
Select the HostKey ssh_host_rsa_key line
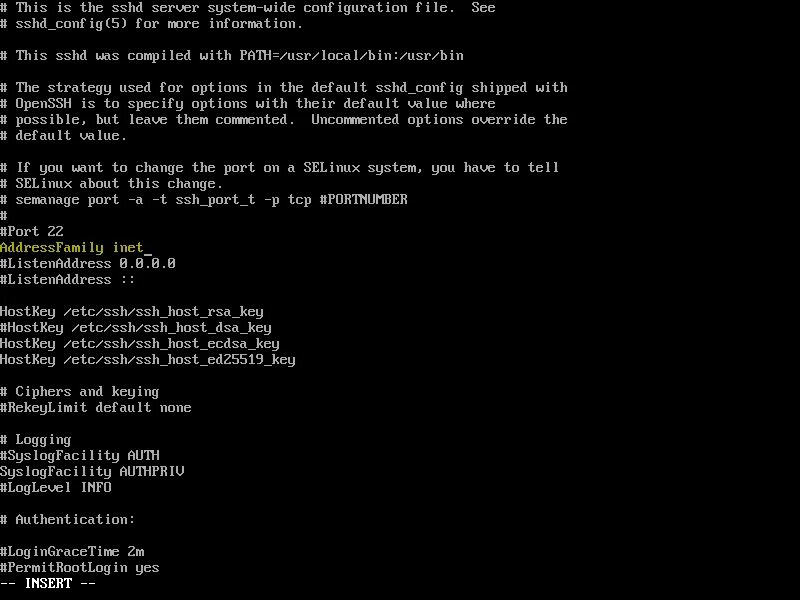(x=132, y=312)
